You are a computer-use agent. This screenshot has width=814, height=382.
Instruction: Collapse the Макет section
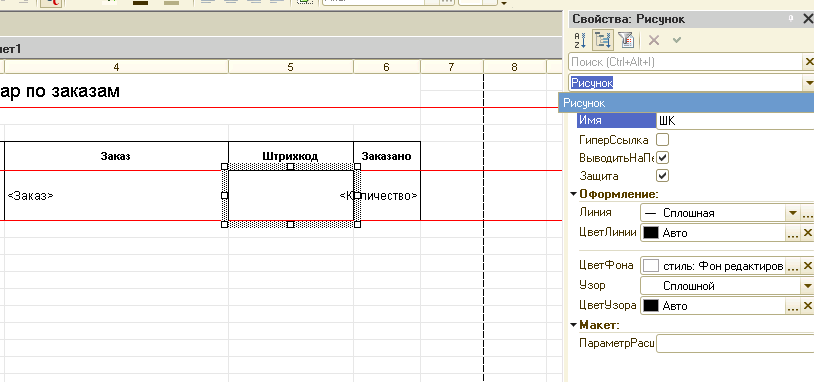pos(574,325)
